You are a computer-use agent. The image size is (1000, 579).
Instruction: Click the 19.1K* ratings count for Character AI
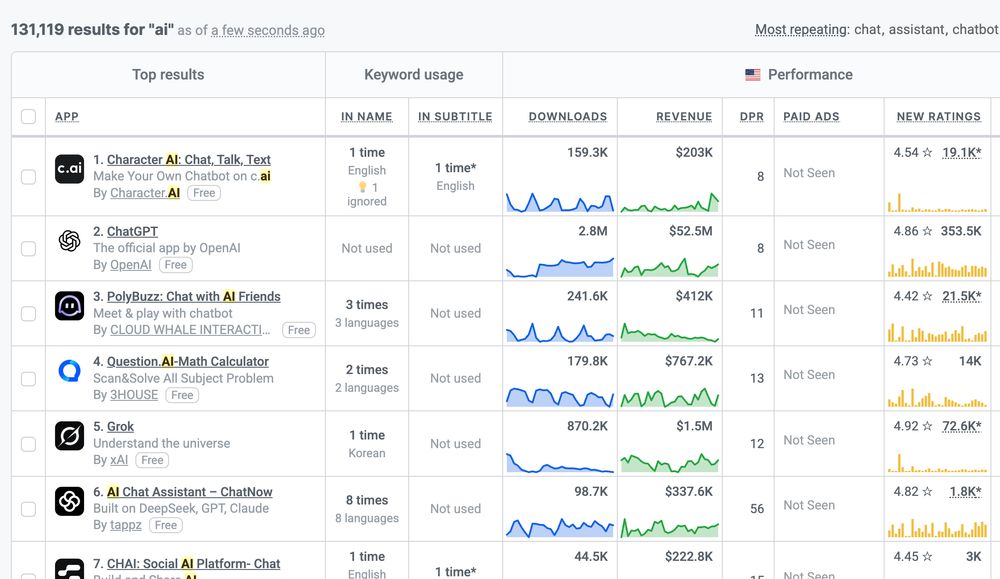click(962, 152)
